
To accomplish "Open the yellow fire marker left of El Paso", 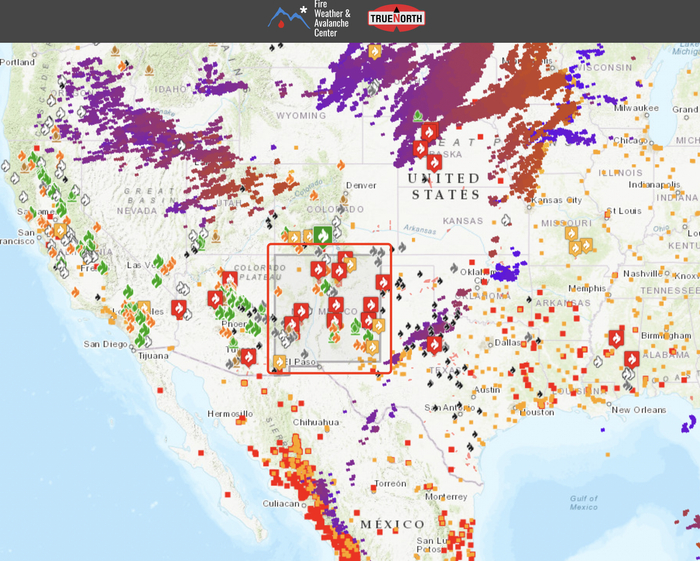I will coord(279,362).
